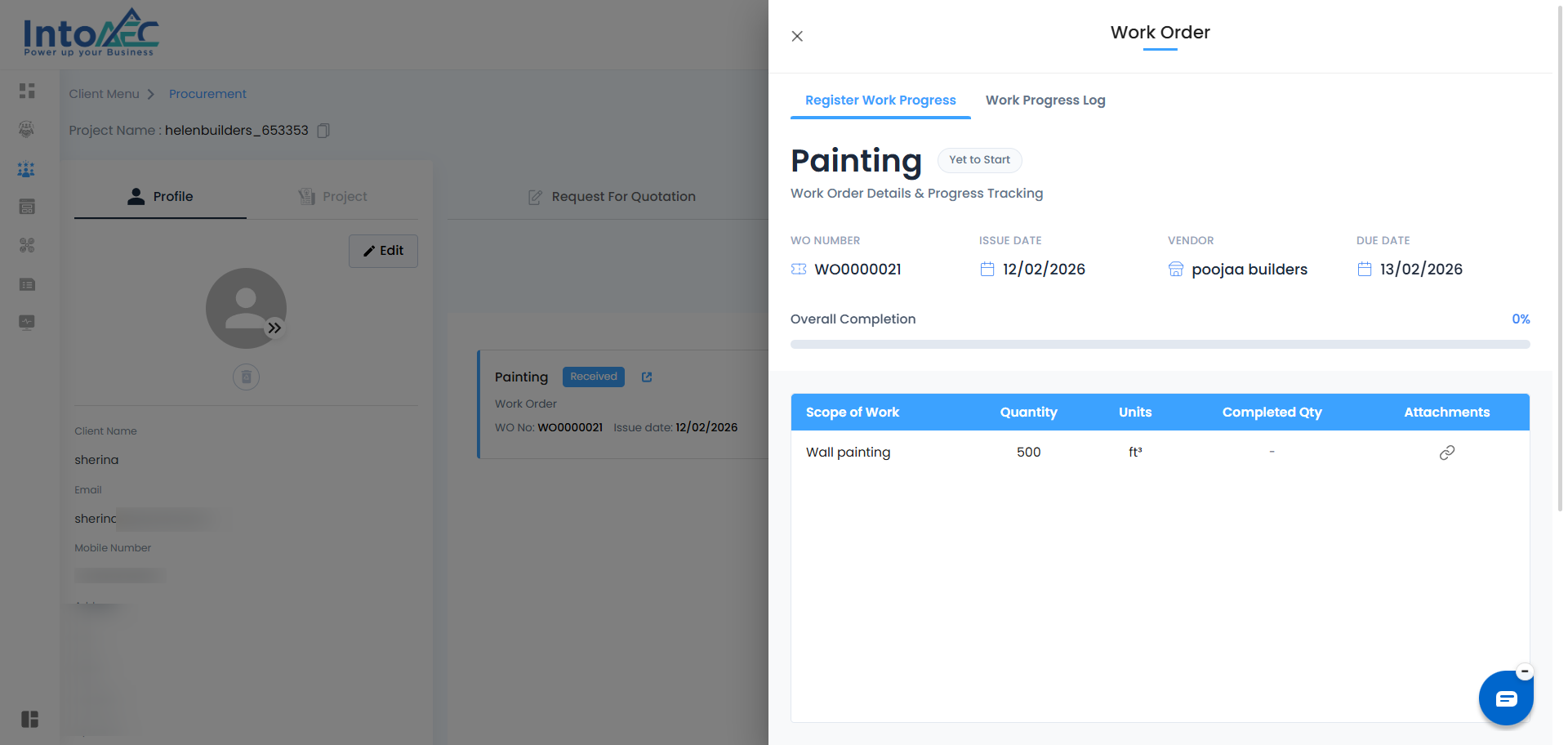
Task: Open the Work Progress Log tab
Action: click(x=1045, y=100)
